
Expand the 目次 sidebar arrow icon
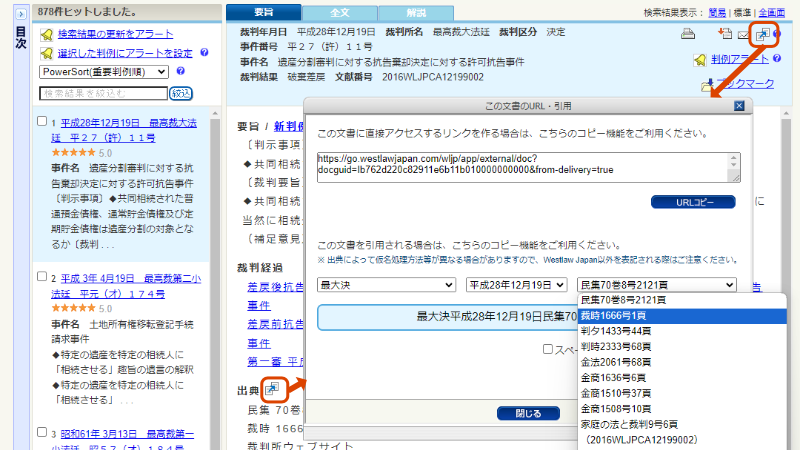(x=21, y=14)
